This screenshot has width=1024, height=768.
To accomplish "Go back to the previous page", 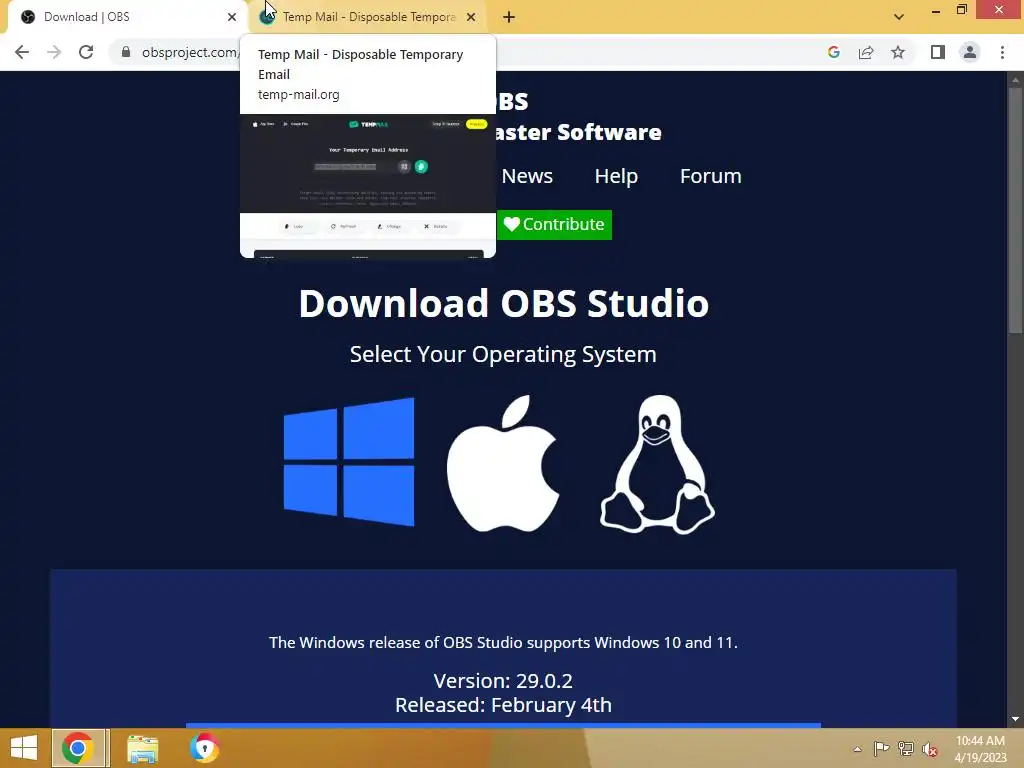I will [22, 52].
